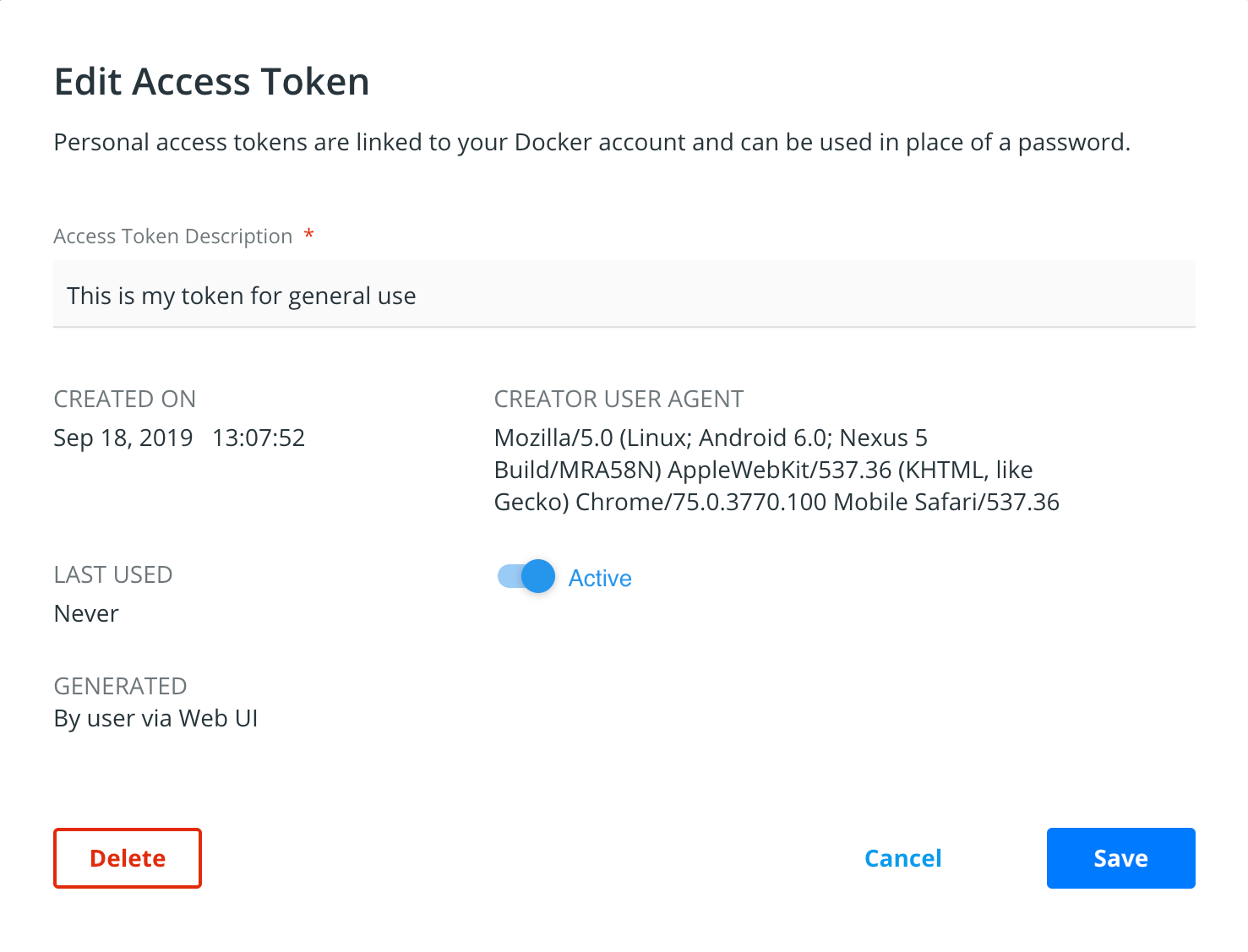Click the 13:07:52 creation time
This screenshot has width=1248, height=952.
(x=259, y=438)
